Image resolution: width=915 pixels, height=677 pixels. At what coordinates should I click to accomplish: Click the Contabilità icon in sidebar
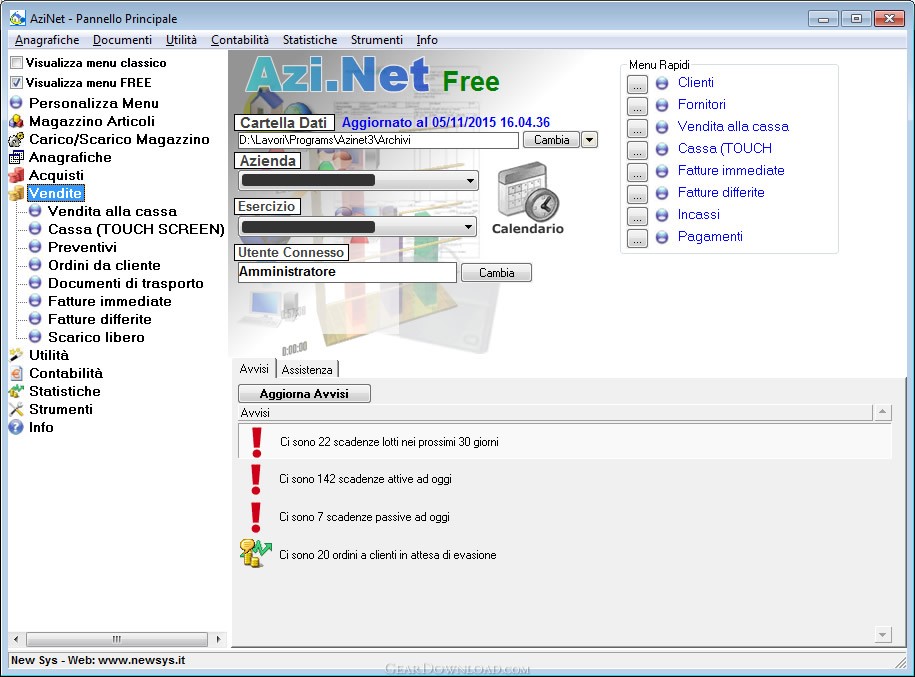tap(16, 374)
